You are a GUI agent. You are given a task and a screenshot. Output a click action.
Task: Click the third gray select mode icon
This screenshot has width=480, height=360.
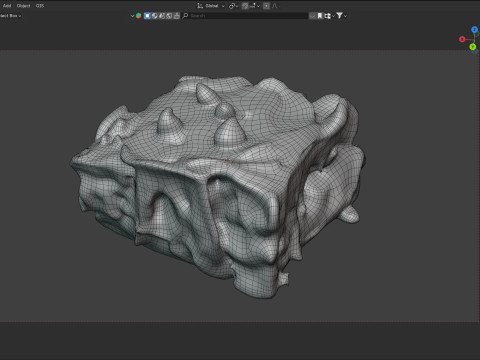click(162, 16)
